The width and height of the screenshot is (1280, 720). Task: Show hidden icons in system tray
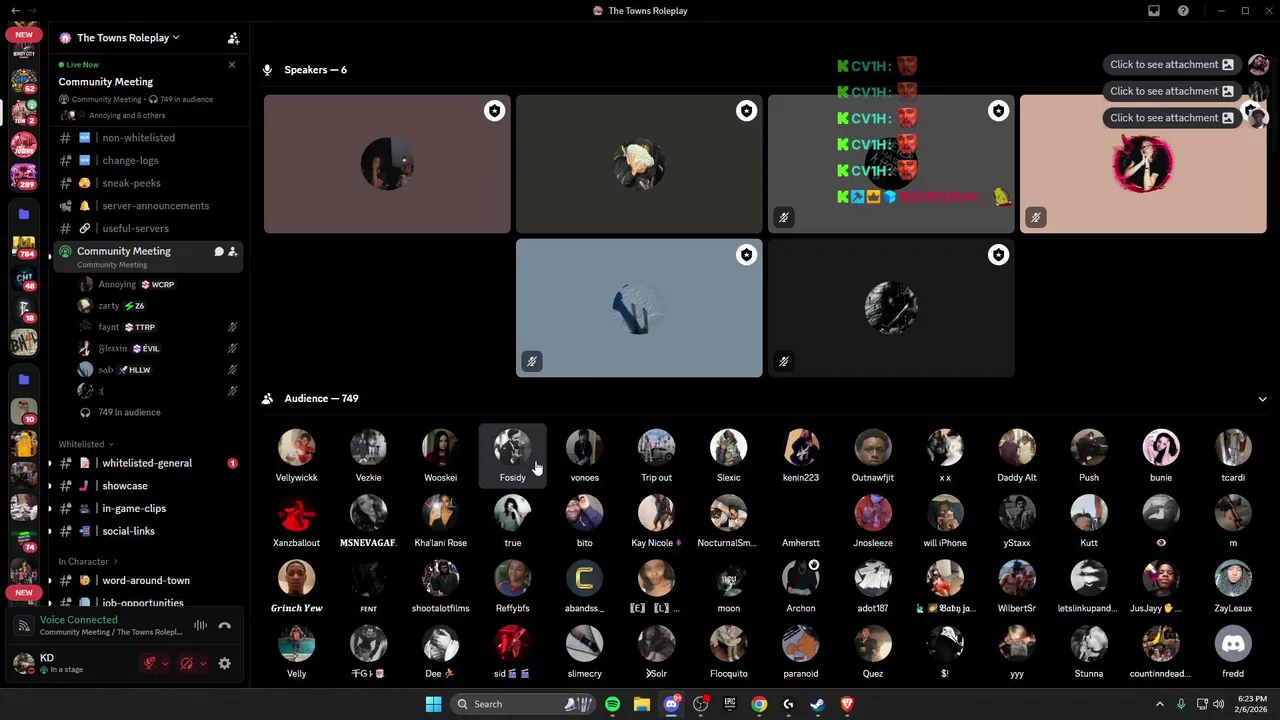[1160, 704]
